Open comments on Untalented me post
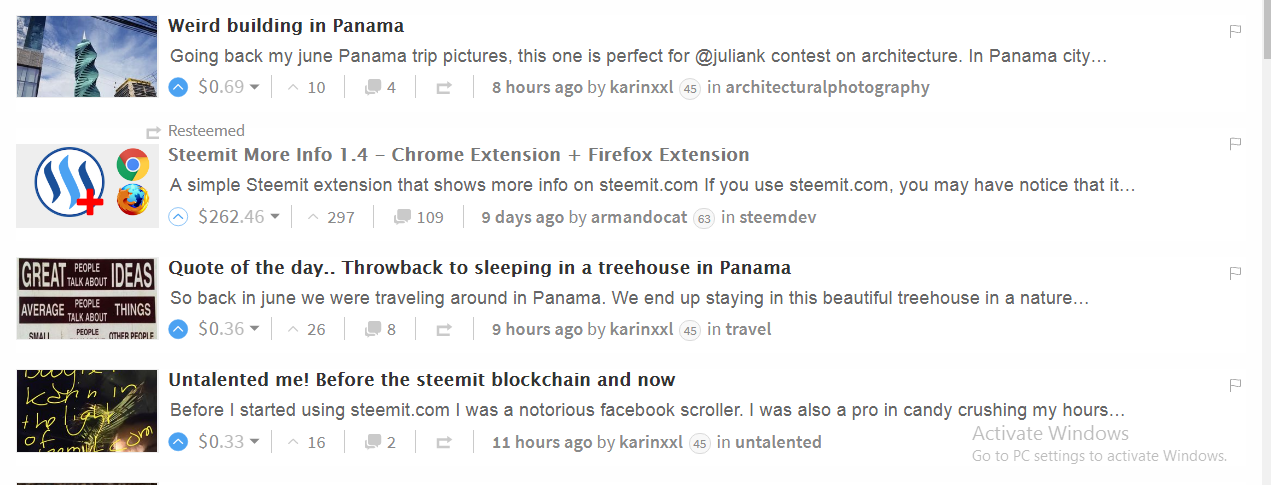Viewport: 1271px width, 485px height. pos(380,442)
